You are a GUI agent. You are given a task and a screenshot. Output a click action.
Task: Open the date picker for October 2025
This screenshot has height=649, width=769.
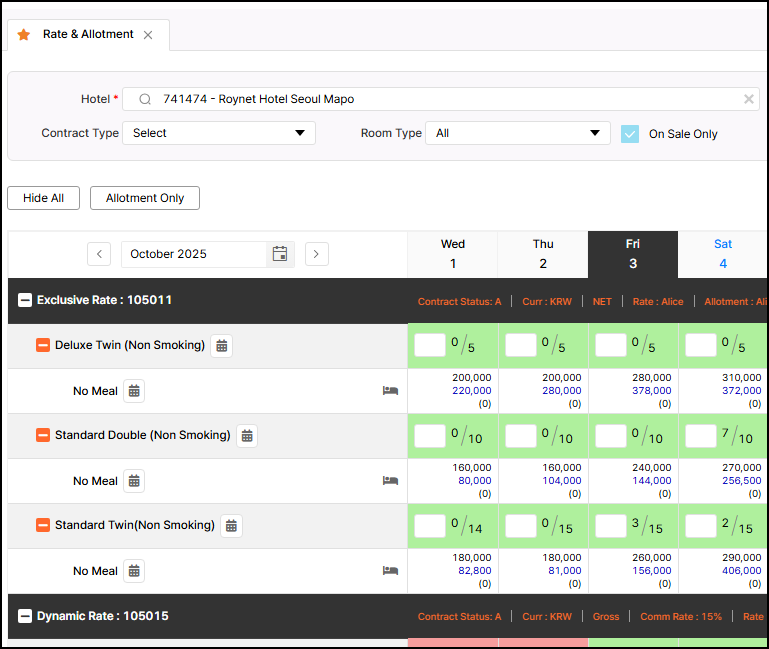pos(280,254)
